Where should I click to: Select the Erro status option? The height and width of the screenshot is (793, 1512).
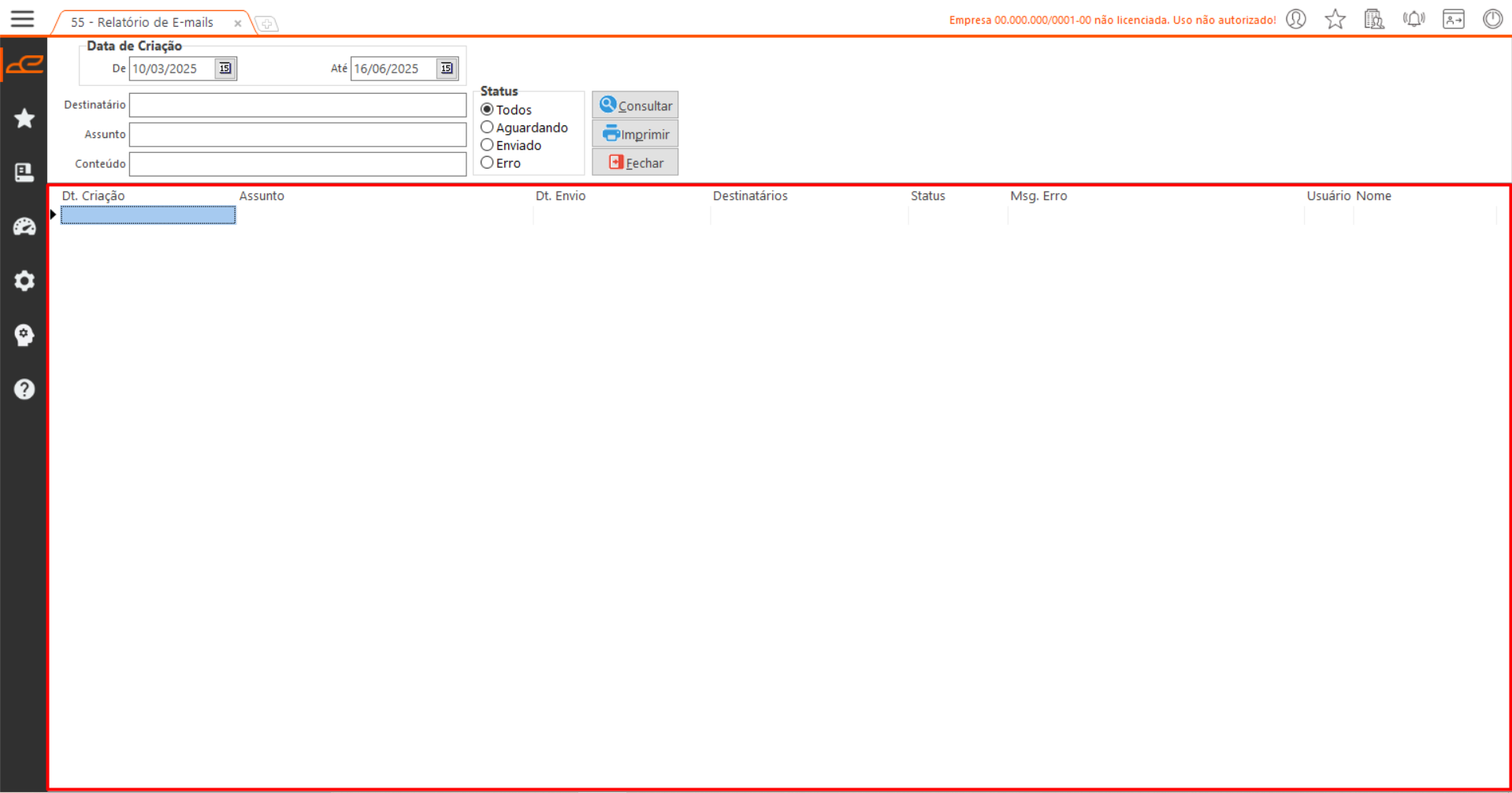488,163
